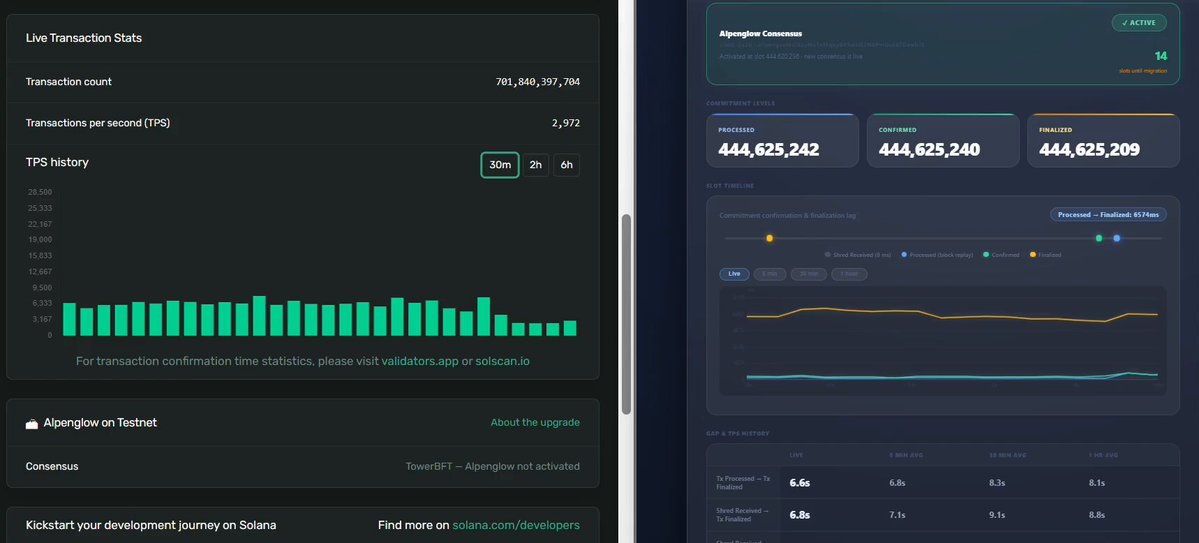Open the solscan.io link
The height and width of the screenshot is (543, 1199).
pos(502,361)
